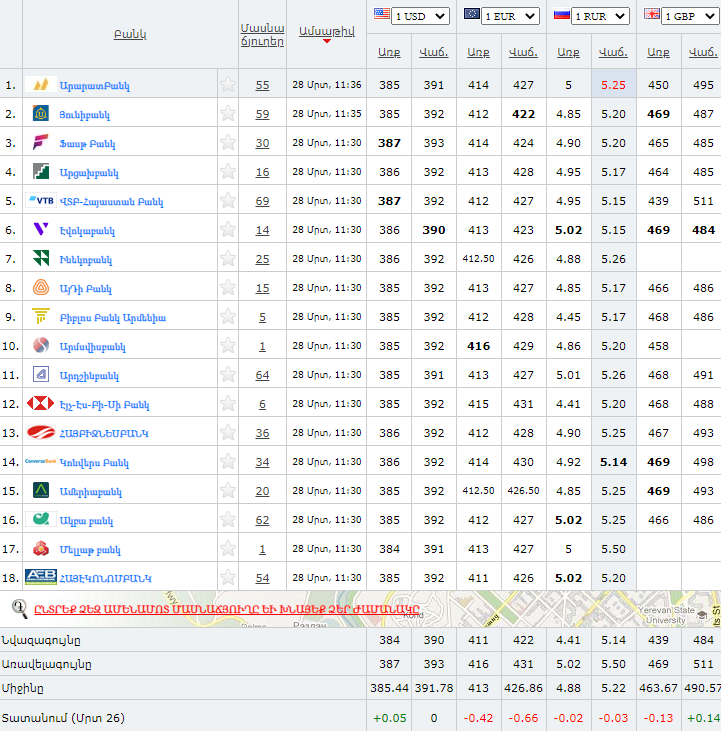721x731 pixels.
Task: Mark Էվոկաբանկ with the star
Action: [x=228, y=229]
